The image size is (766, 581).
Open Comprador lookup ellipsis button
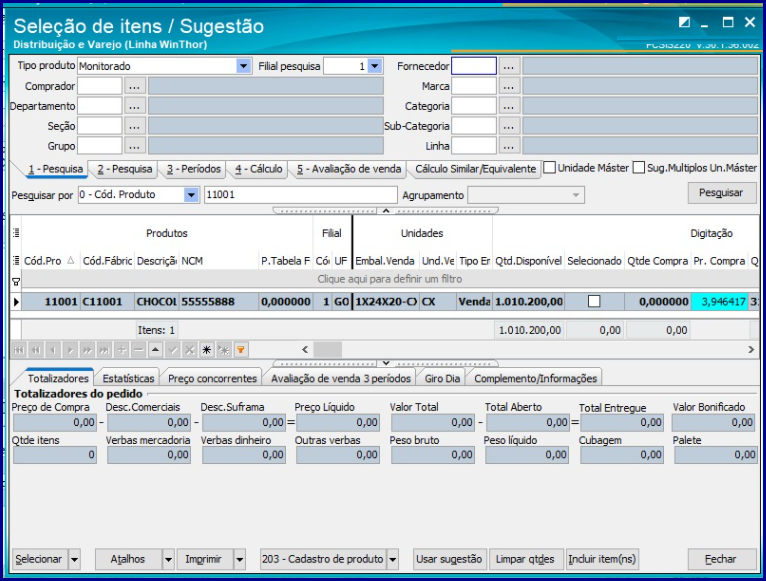pyautogui.click(x=135, y=86)
